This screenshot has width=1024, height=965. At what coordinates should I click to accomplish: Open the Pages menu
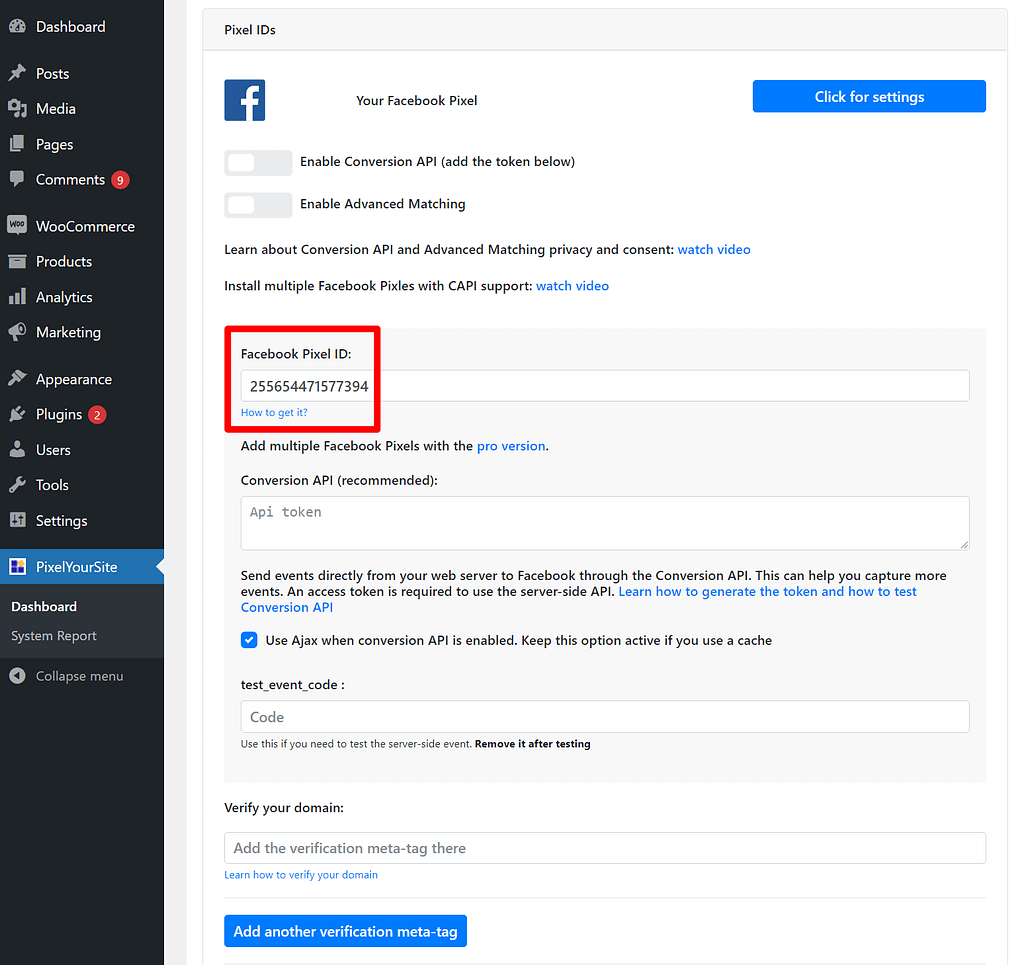pos(82,144)
